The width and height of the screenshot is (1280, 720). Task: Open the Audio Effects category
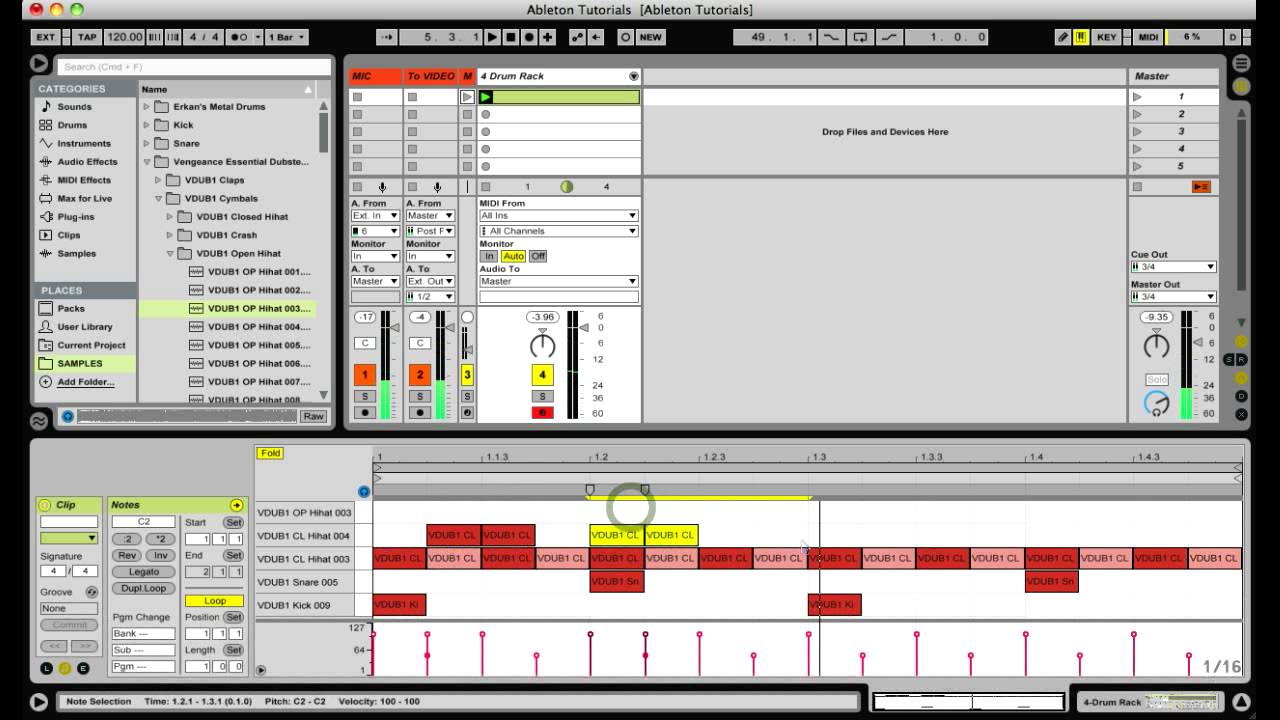coord(87,162)
